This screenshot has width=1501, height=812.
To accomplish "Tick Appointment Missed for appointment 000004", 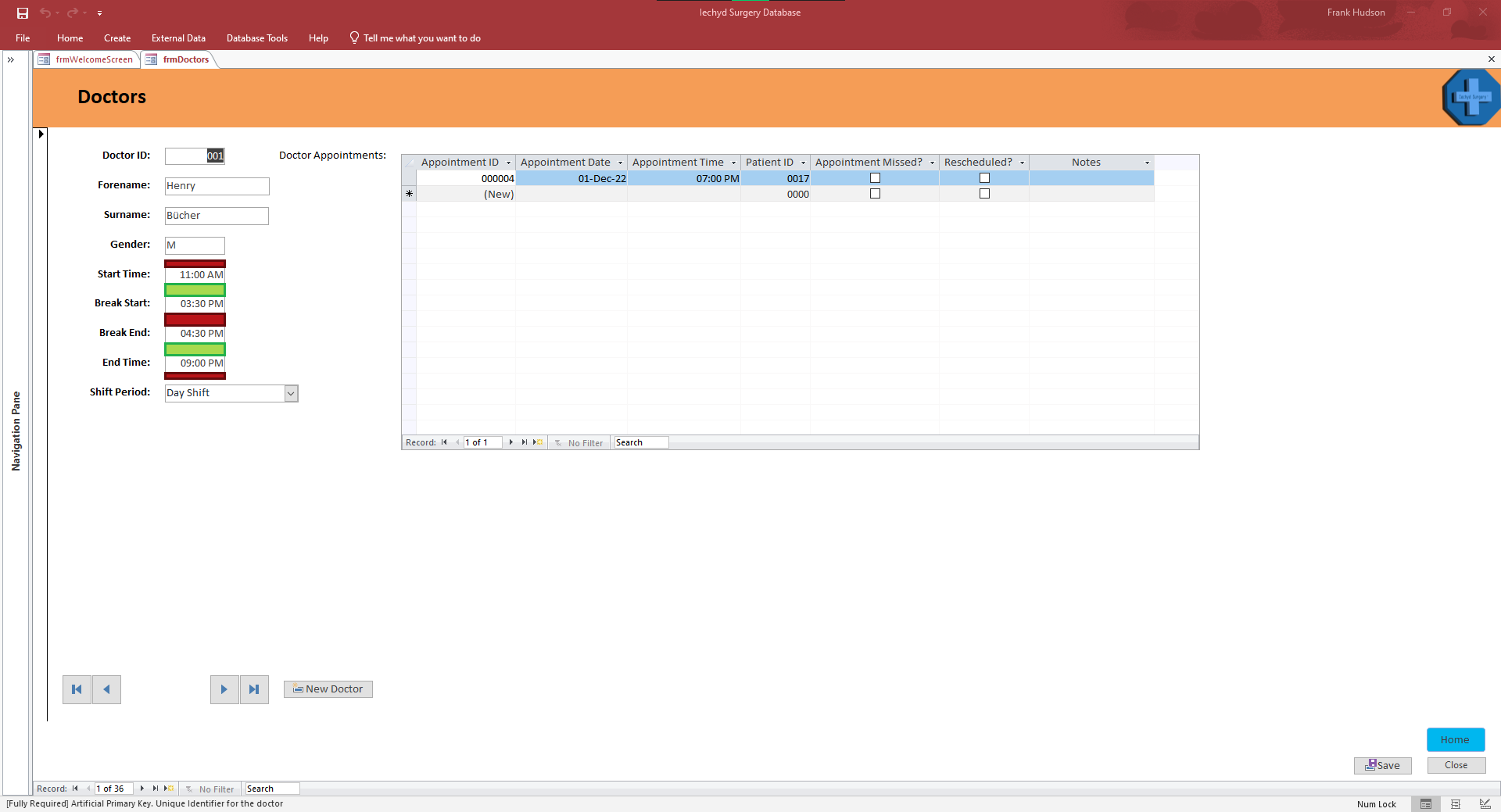I will [875, 178].
